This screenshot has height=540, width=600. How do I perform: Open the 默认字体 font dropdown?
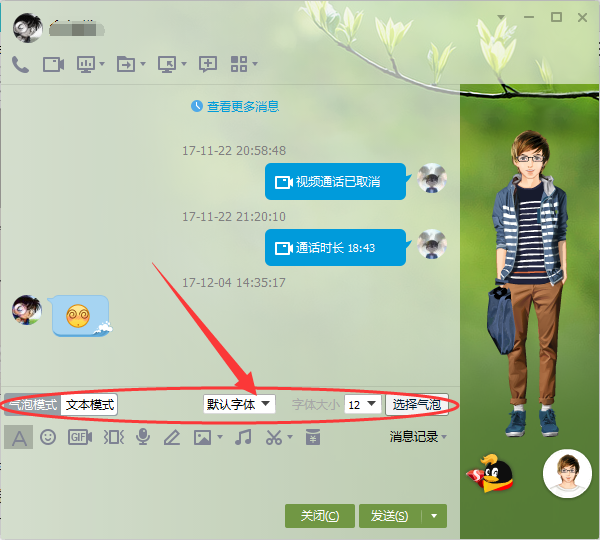239,404
